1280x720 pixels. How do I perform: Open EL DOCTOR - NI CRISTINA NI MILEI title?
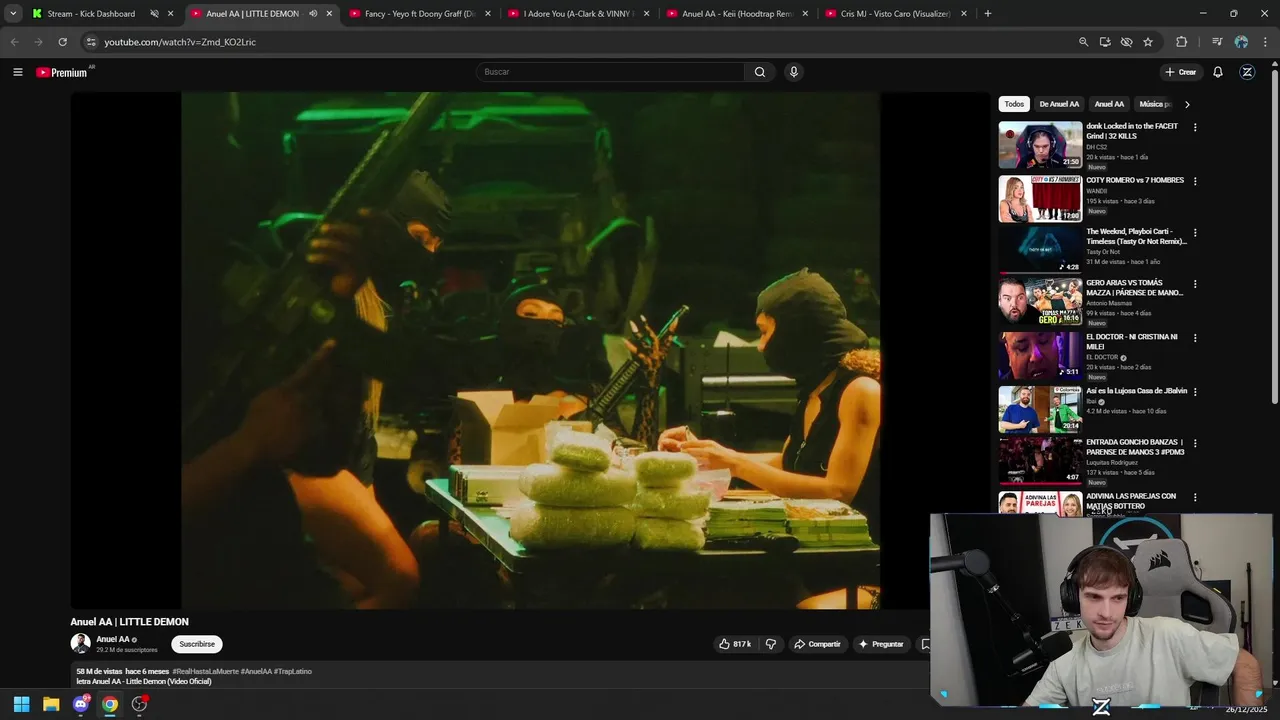click(x=1132, y=341)
